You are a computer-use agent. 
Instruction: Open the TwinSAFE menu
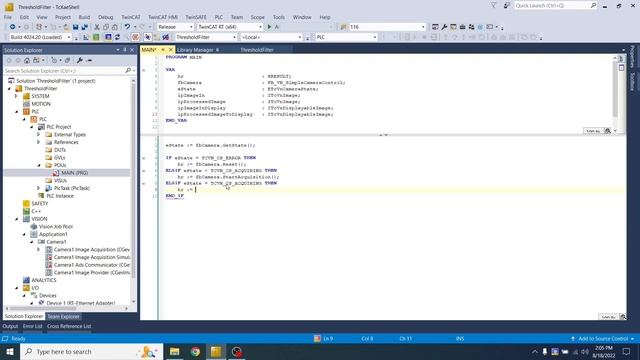click(196, 17)
